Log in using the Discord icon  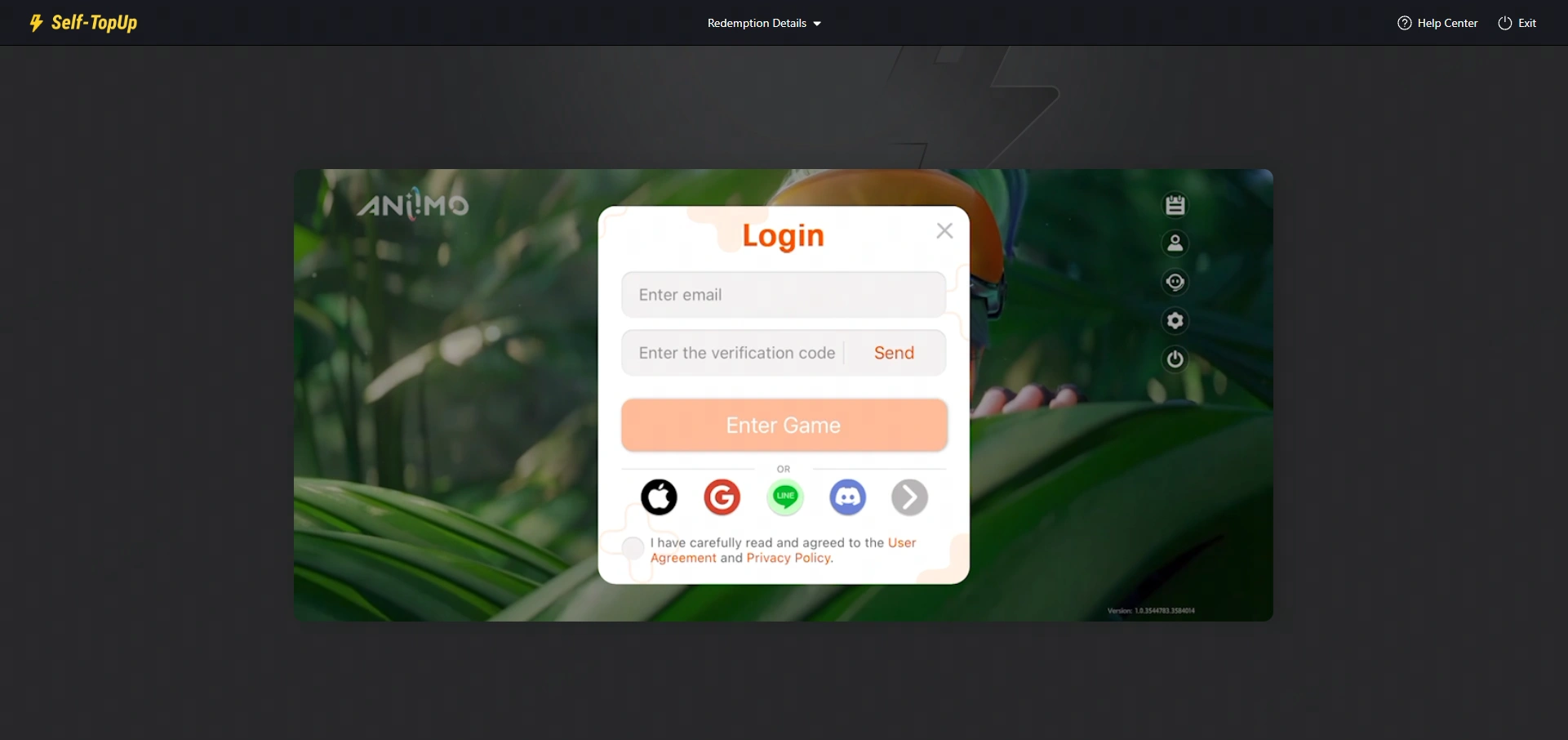click(848, 497)
